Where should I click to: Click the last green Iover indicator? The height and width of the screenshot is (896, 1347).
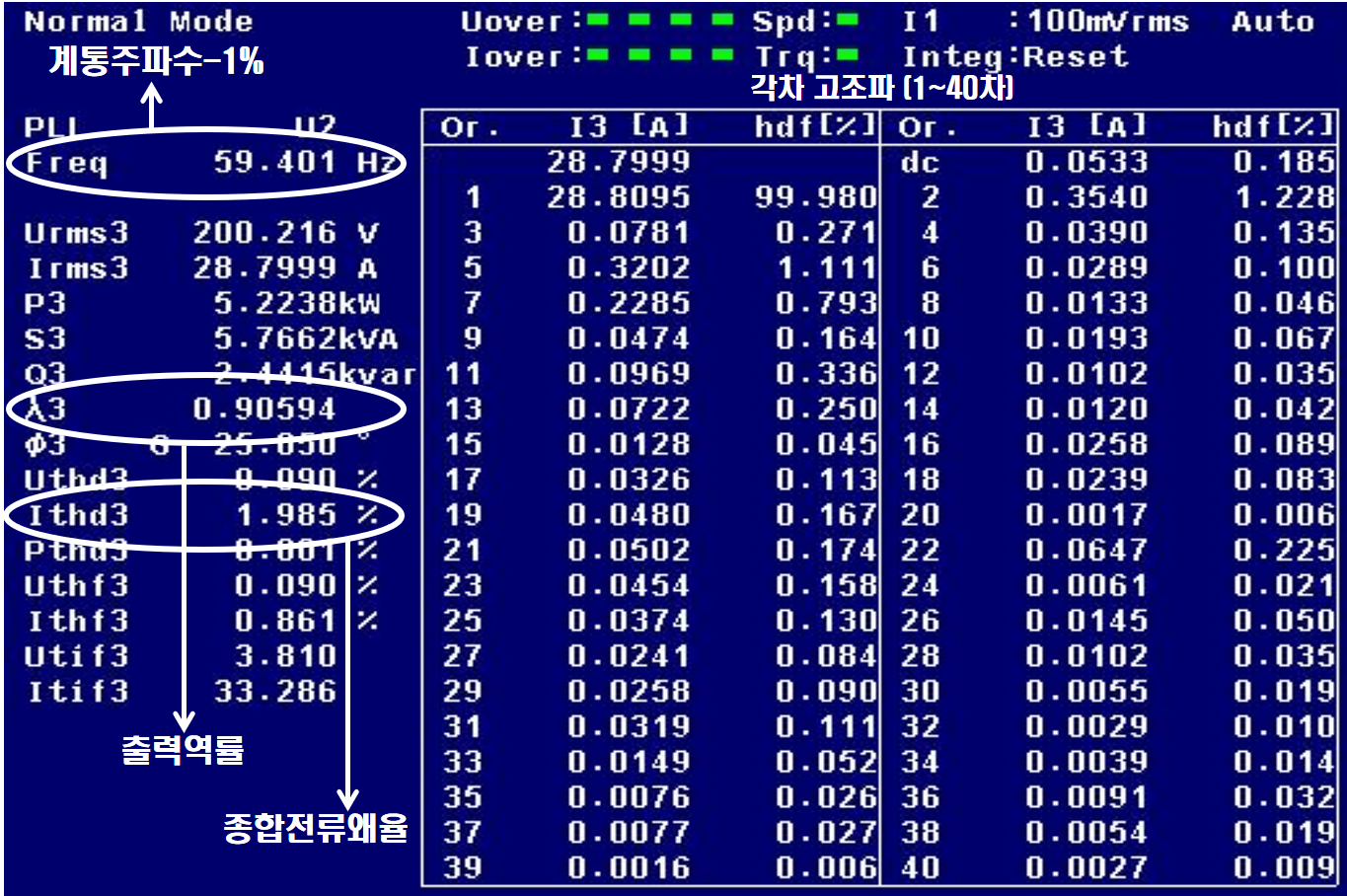click(x=722, y=55)
